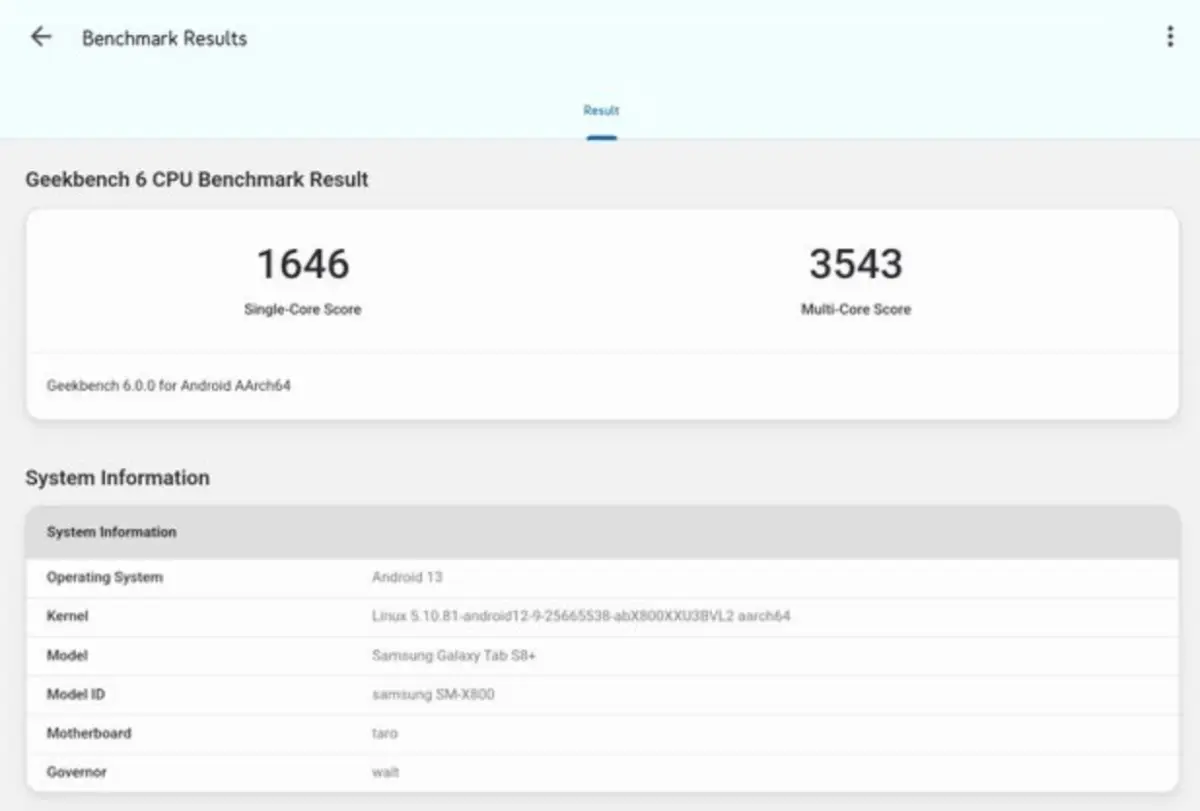Click the Multi-Core Score label
This screenshot has width=1200, height=811.
coord(856,310)
